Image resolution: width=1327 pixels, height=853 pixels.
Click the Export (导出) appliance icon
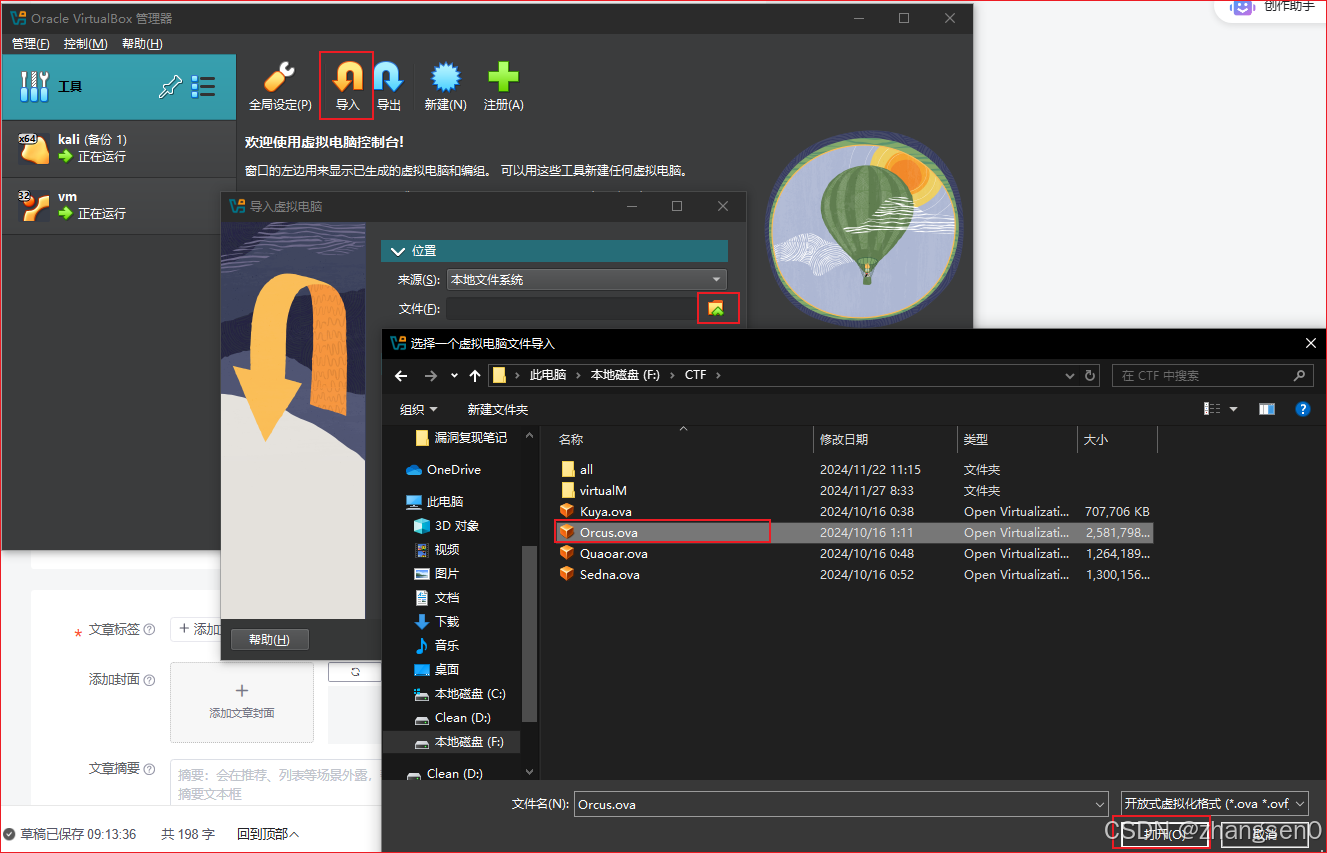(x=388, y=86)
